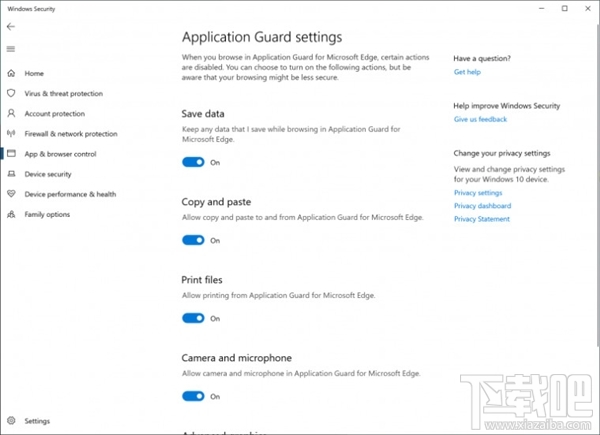Click the Family options people icon
Viewport: 600px width, 435px height.
click(x=11, y=214)
